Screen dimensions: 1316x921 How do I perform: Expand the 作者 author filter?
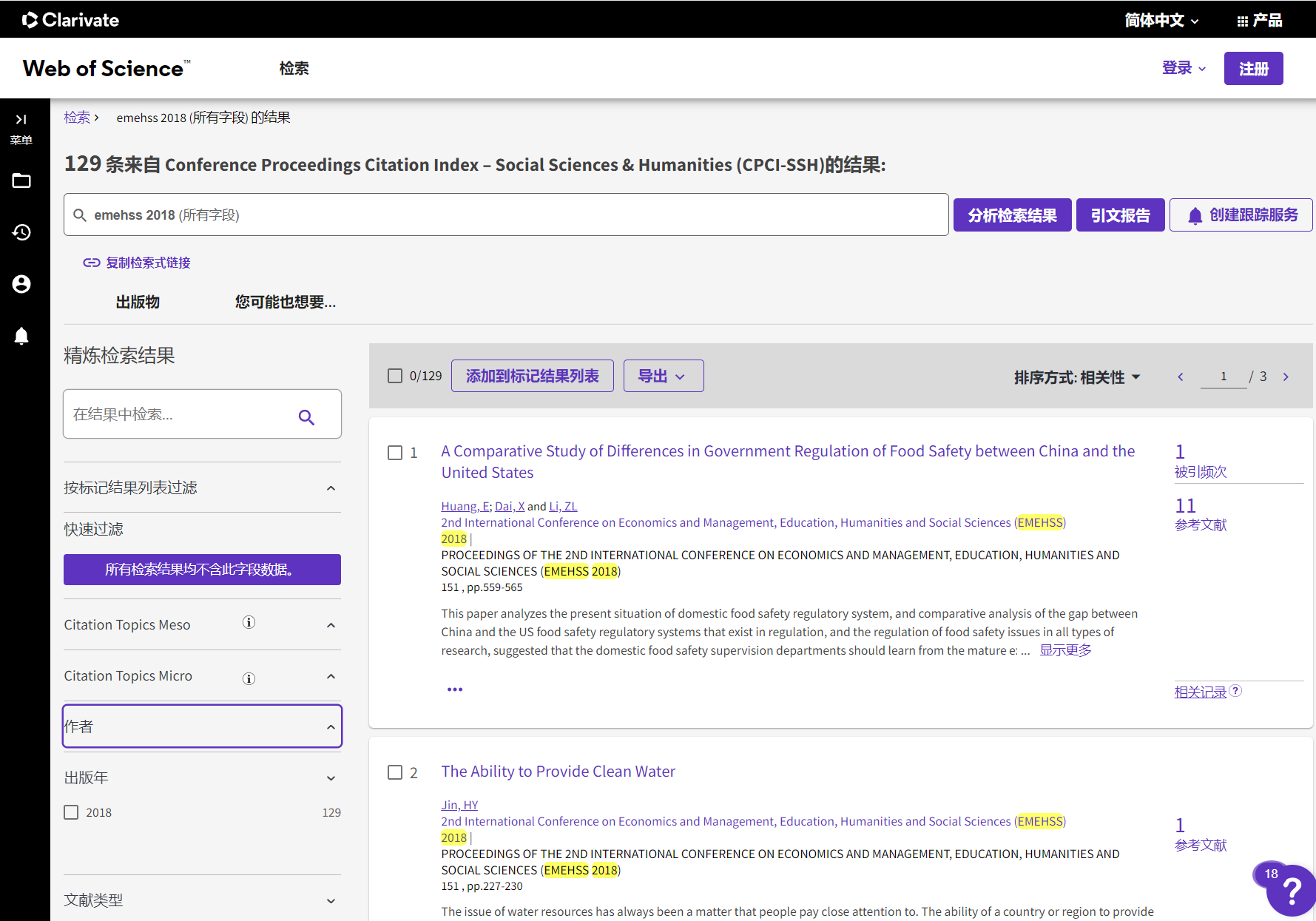click(x=202, y=726)
